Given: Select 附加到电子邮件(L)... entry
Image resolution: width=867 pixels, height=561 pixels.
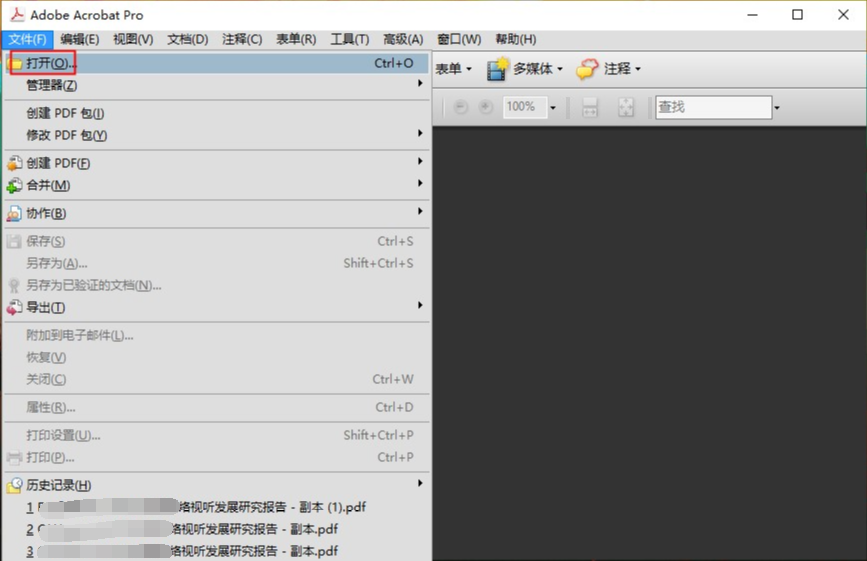Looking at the screenshot, I should pyautogui.click(x=217, y=335).
